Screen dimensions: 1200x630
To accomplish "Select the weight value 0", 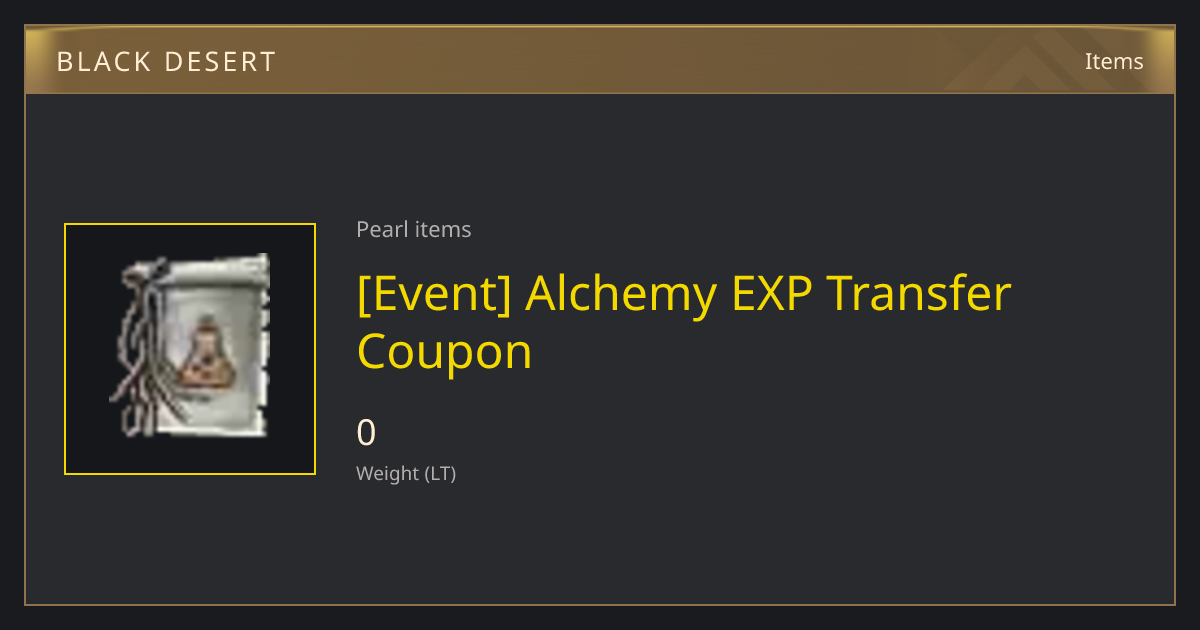I will point(367,433).
